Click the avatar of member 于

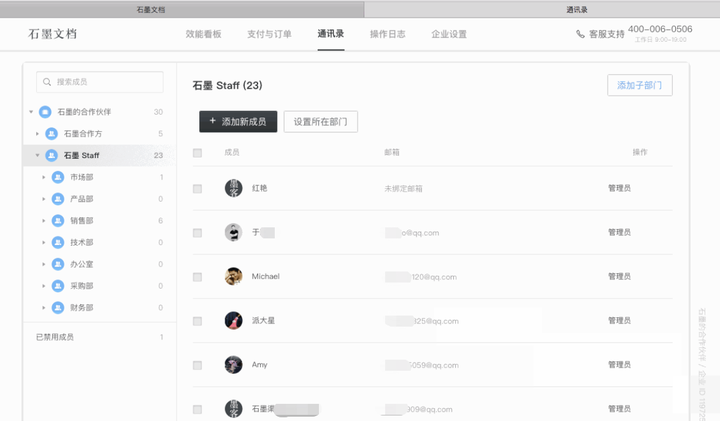(233, 232)
